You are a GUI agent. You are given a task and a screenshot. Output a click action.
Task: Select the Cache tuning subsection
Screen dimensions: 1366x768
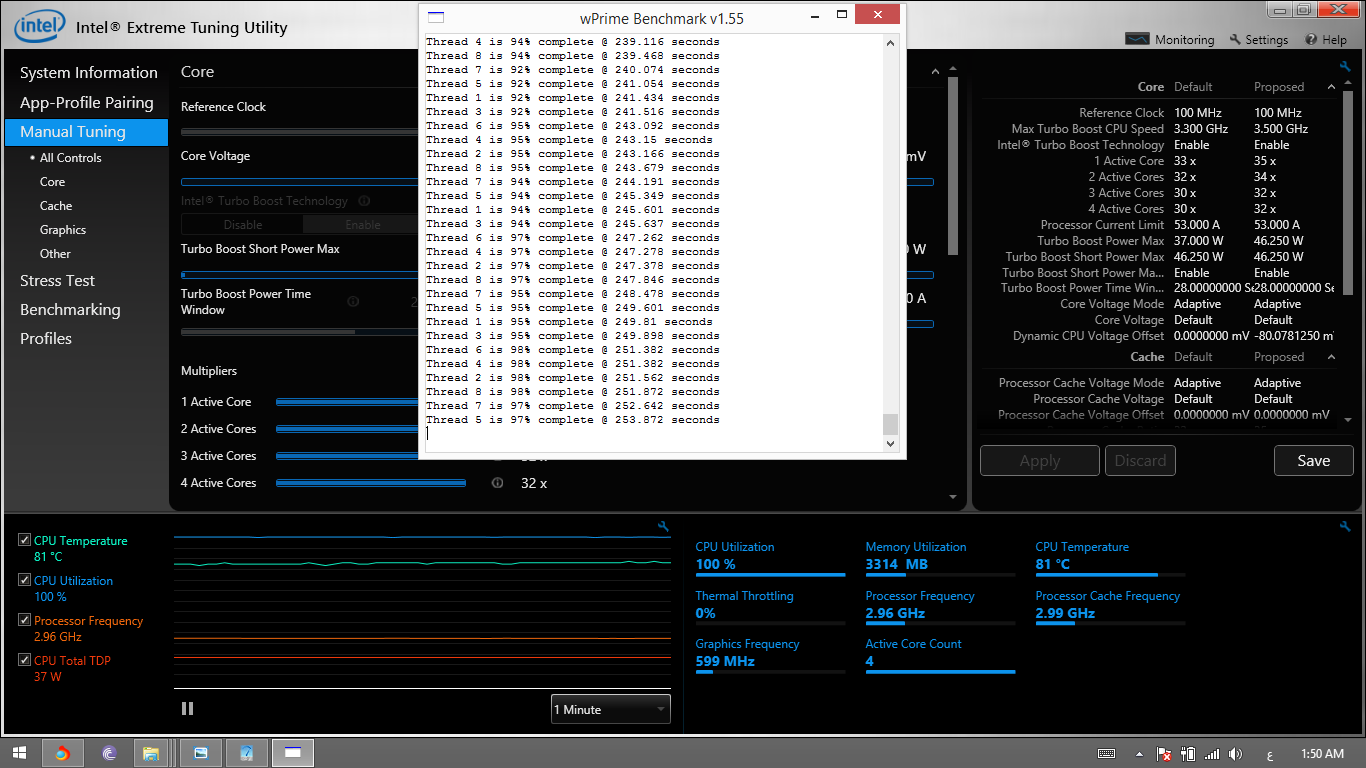(56, 206)
